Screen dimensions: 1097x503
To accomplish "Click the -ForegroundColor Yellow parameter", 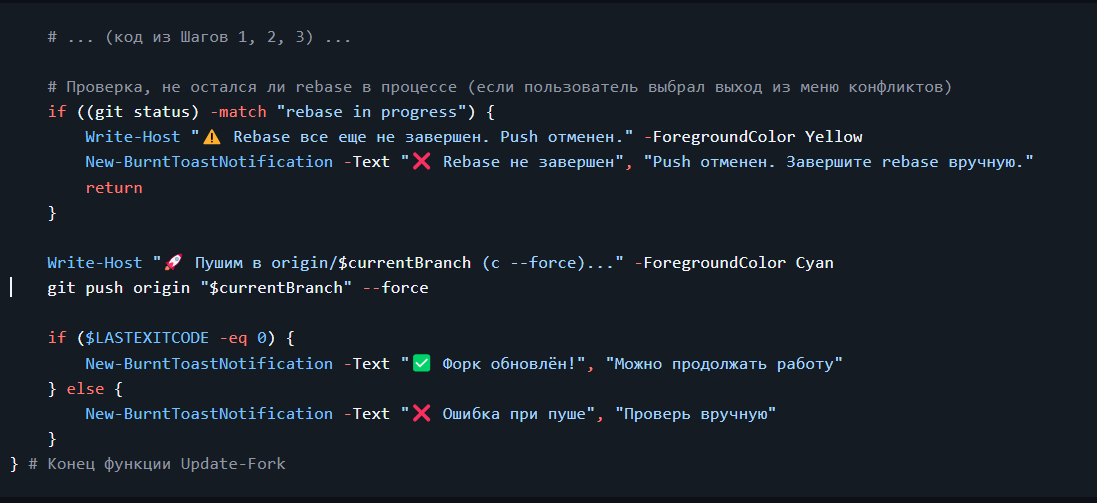I will [753, 136].
